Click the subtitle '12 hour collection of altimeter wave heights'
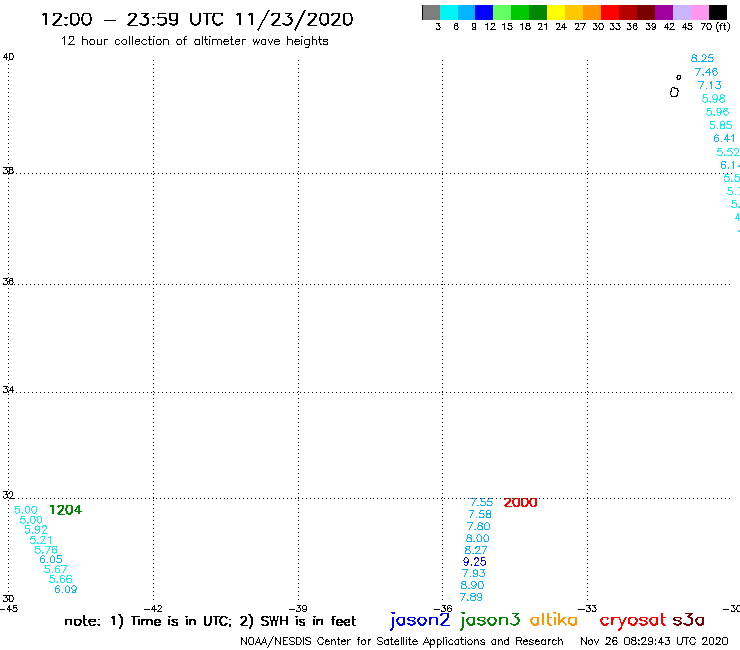 point(194,41)
